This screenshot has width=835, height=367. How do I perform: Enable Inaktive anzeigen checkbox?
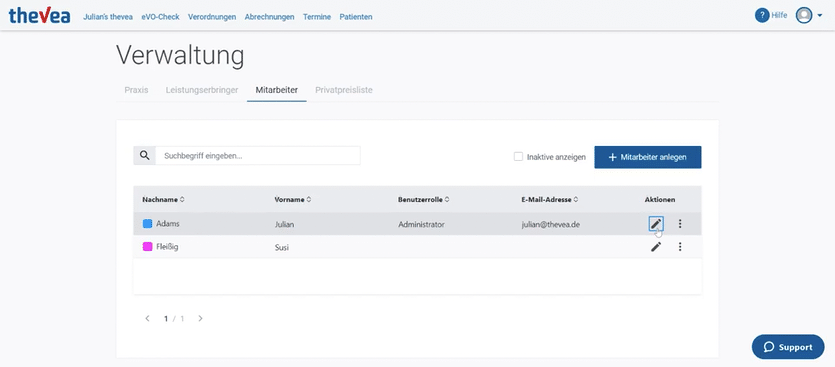(518, 157)
